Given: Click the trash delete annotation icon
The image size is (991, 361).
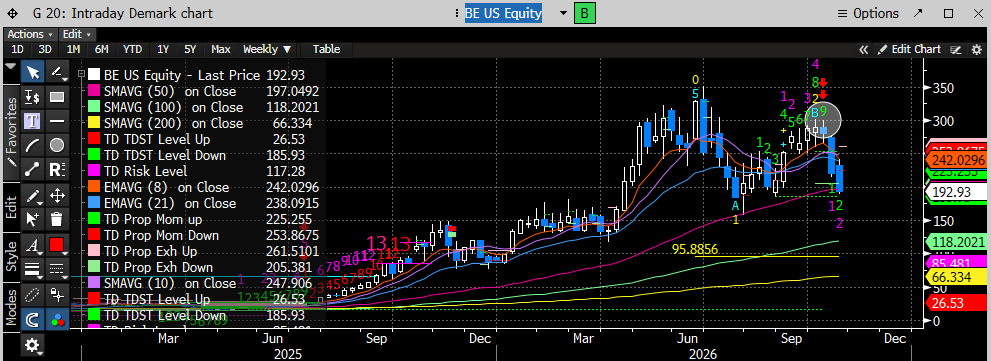Looking at the screenshot, I should [57, 219].
